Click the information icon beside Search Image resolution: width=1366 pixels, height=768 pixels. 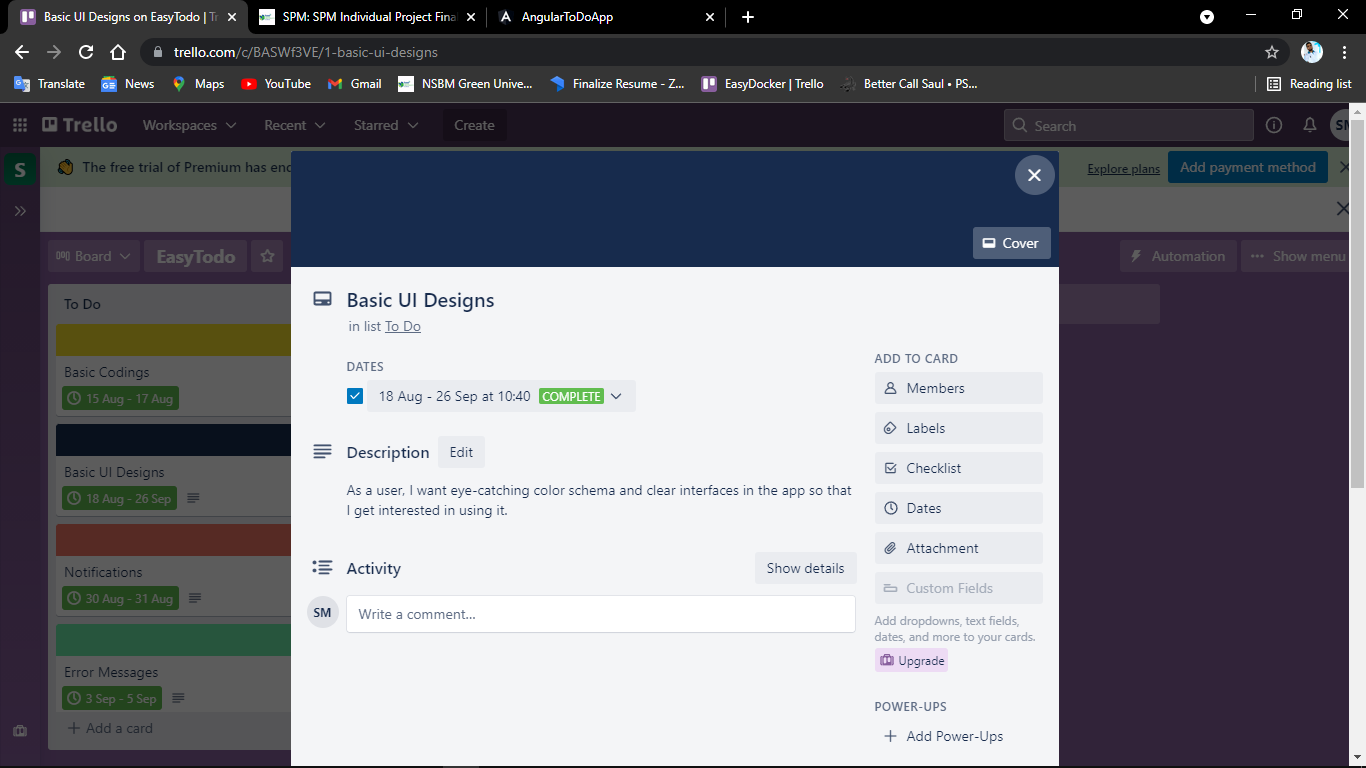1274,125
